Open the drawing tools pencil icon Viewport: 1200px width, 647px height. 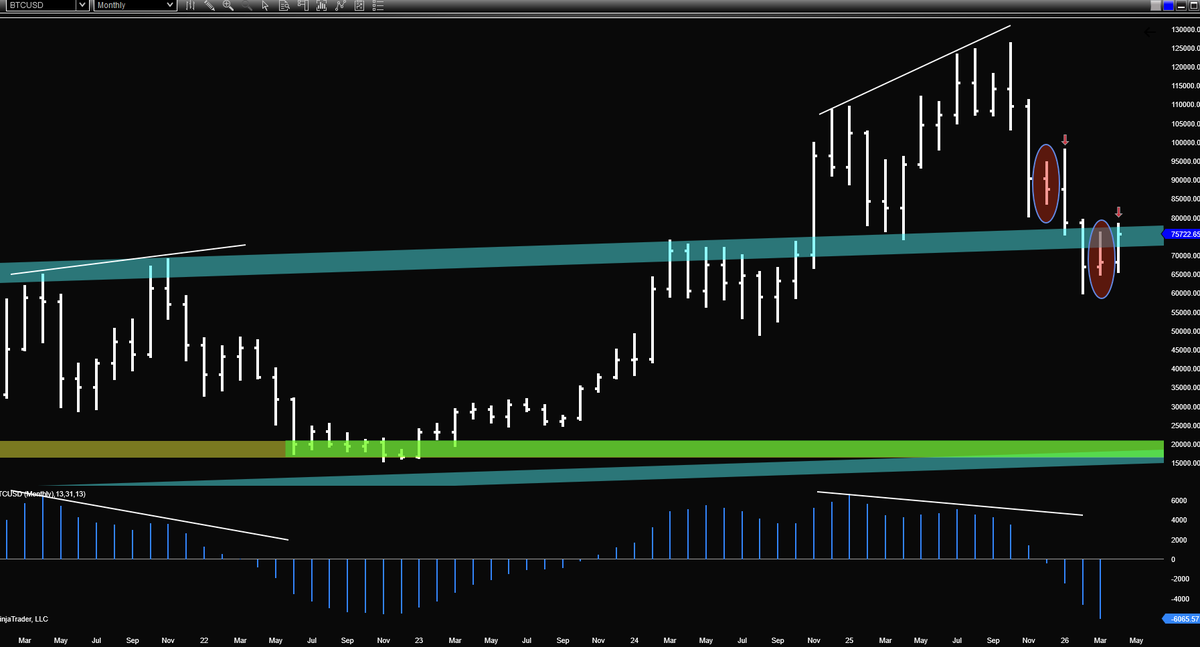(x=209, y=5)
